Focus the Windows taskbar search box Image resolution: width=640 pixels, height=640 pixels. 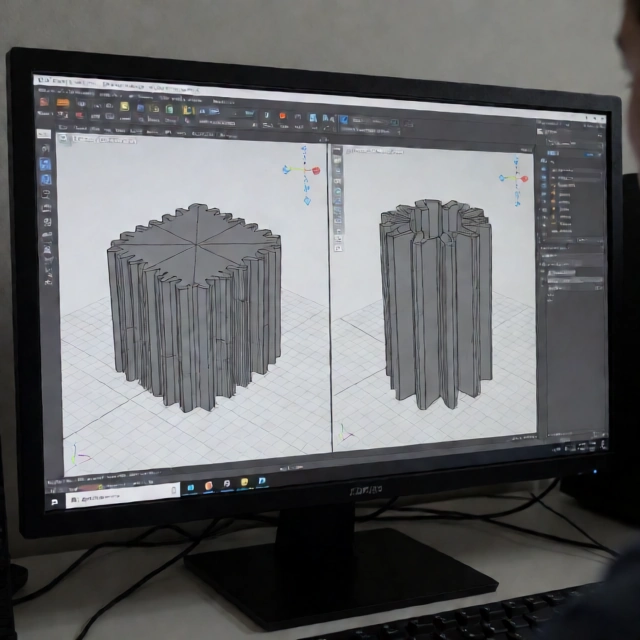click(122, 496)
